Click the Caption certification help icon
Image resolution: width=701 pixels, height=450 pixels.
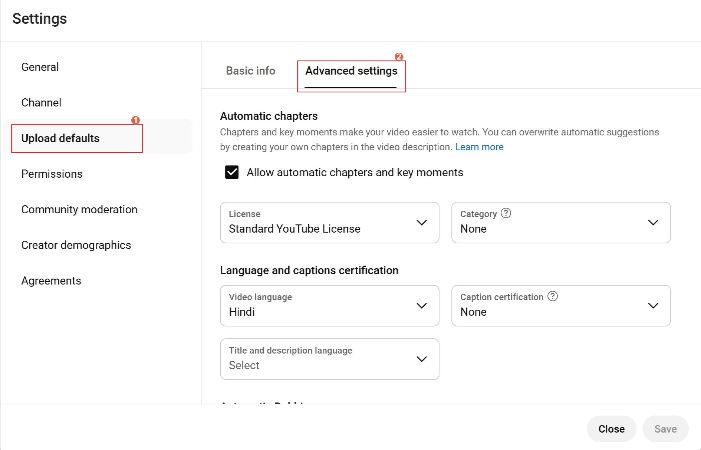(553, 296)
